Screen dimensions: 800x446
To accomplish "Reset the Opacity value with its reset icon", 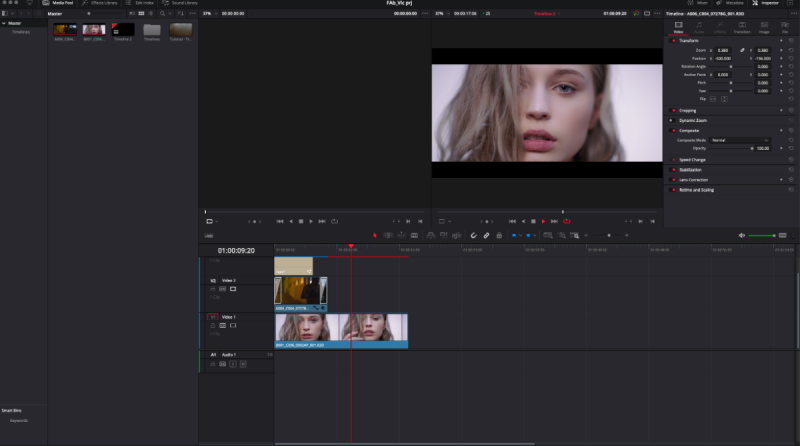I will pyautogui.click(x=791, y=148).
